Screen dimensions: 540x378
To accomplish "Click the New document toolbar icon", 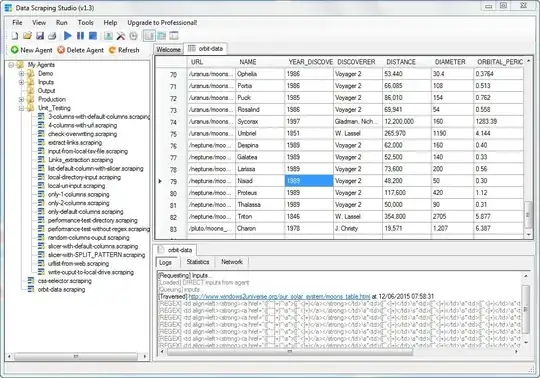I will pyautogui.click(x=15, y=36).
